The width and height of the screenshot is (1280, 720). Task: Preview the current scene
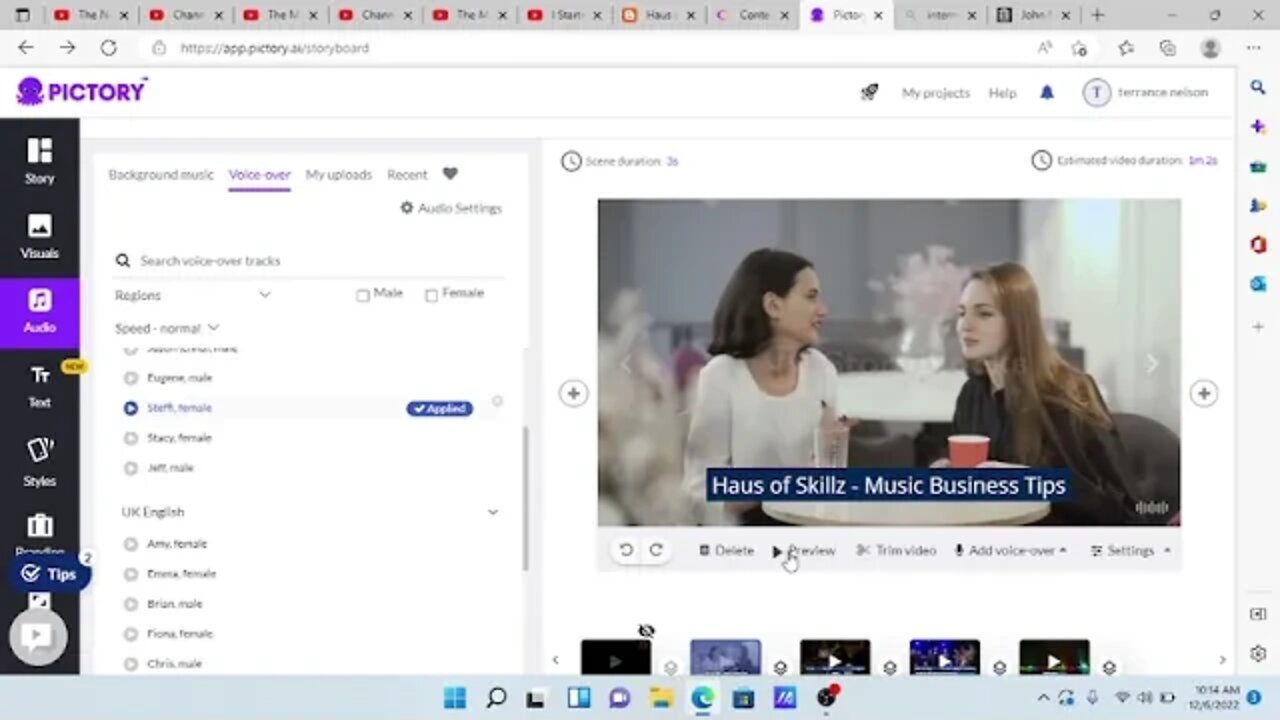[x=804, y=550]
